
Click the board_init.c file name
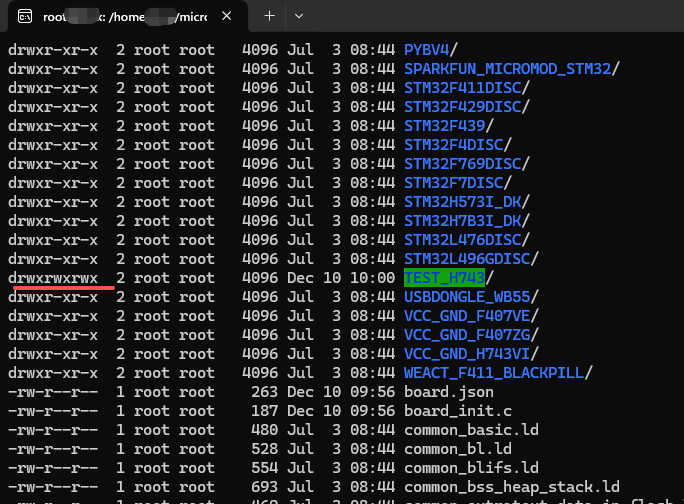(458, 411)
